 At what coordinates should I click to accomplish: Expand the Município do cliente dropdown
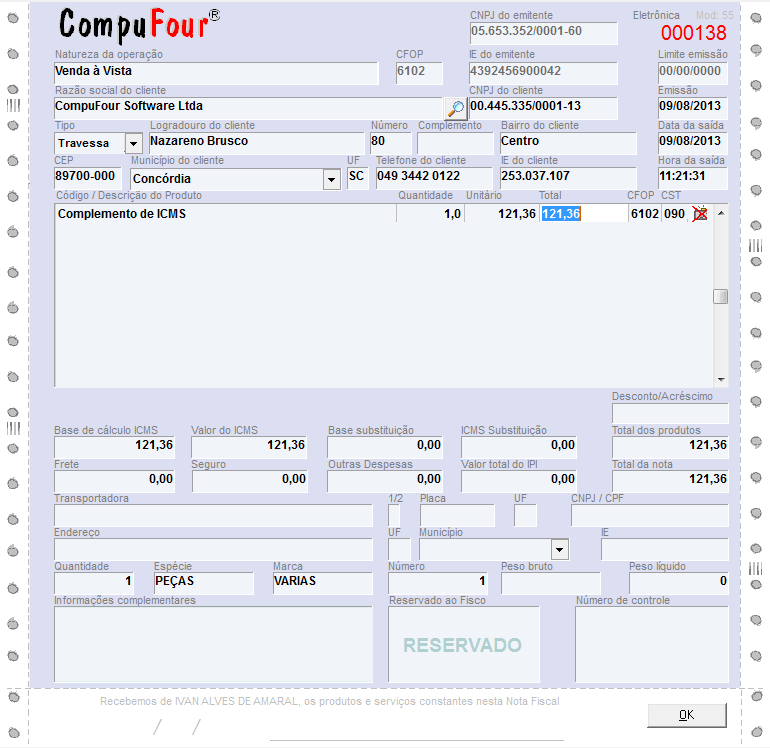331,179
